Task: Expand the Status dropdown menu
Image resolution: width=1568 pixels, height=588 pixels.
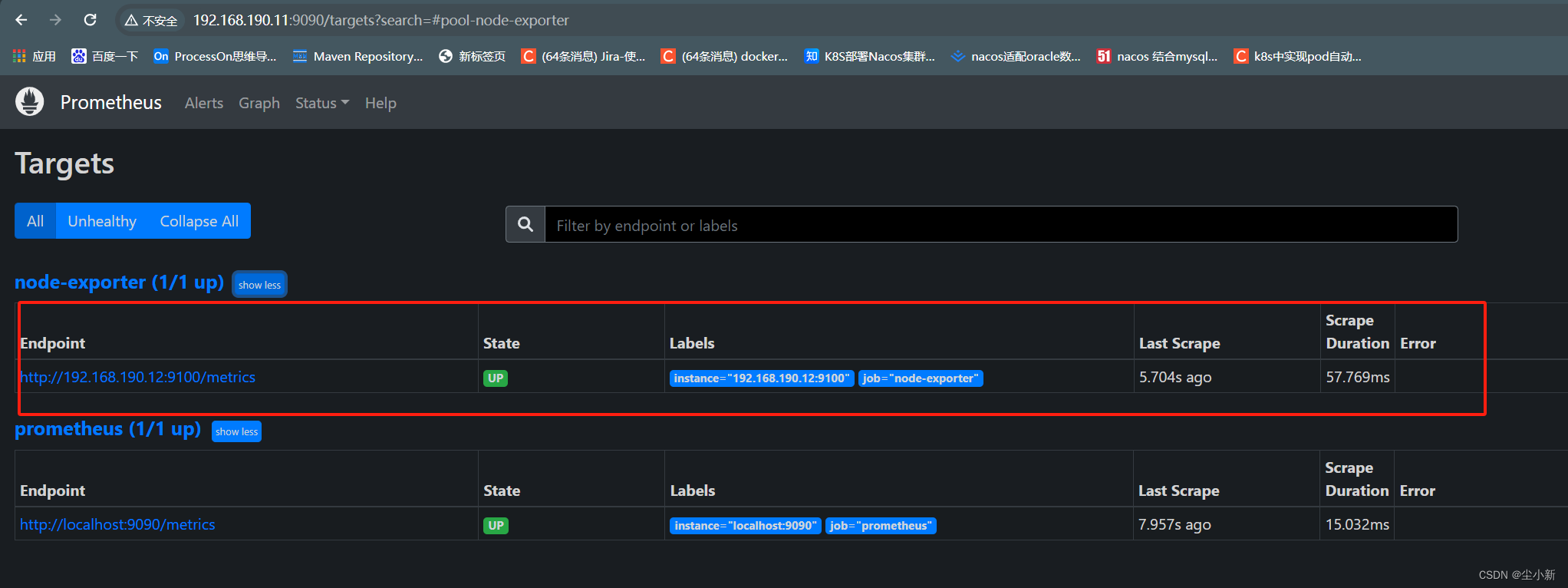Action: coord(322,103)
